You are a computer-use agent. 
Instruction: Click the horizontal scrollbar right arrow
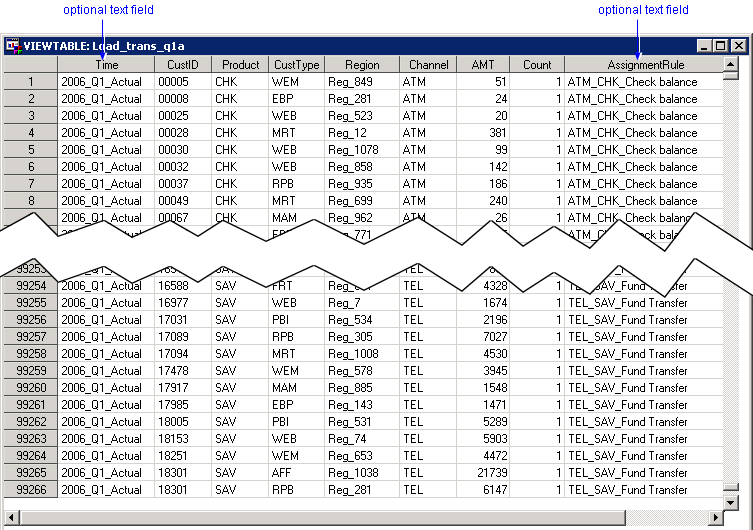point(714,518)
